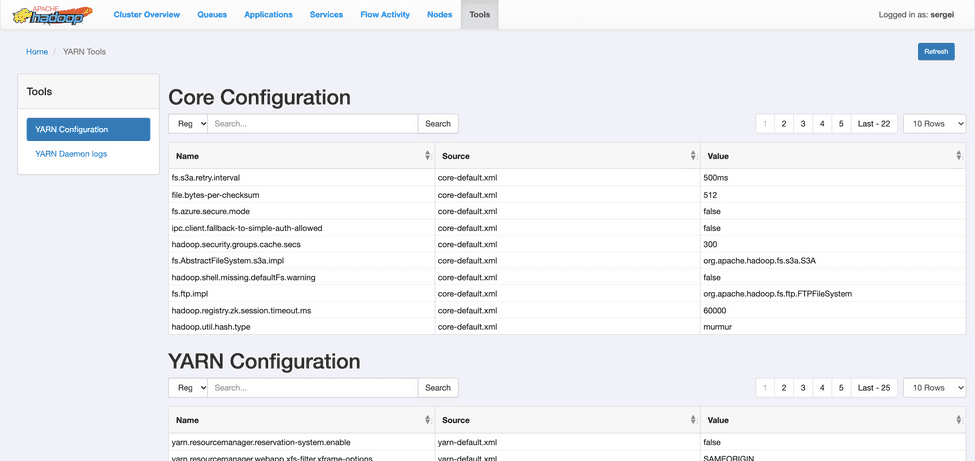Viewport: 975px width, 461px height.
Task: Open Core Configuration Reg search-type dropdown
Action: pos(188,124)
